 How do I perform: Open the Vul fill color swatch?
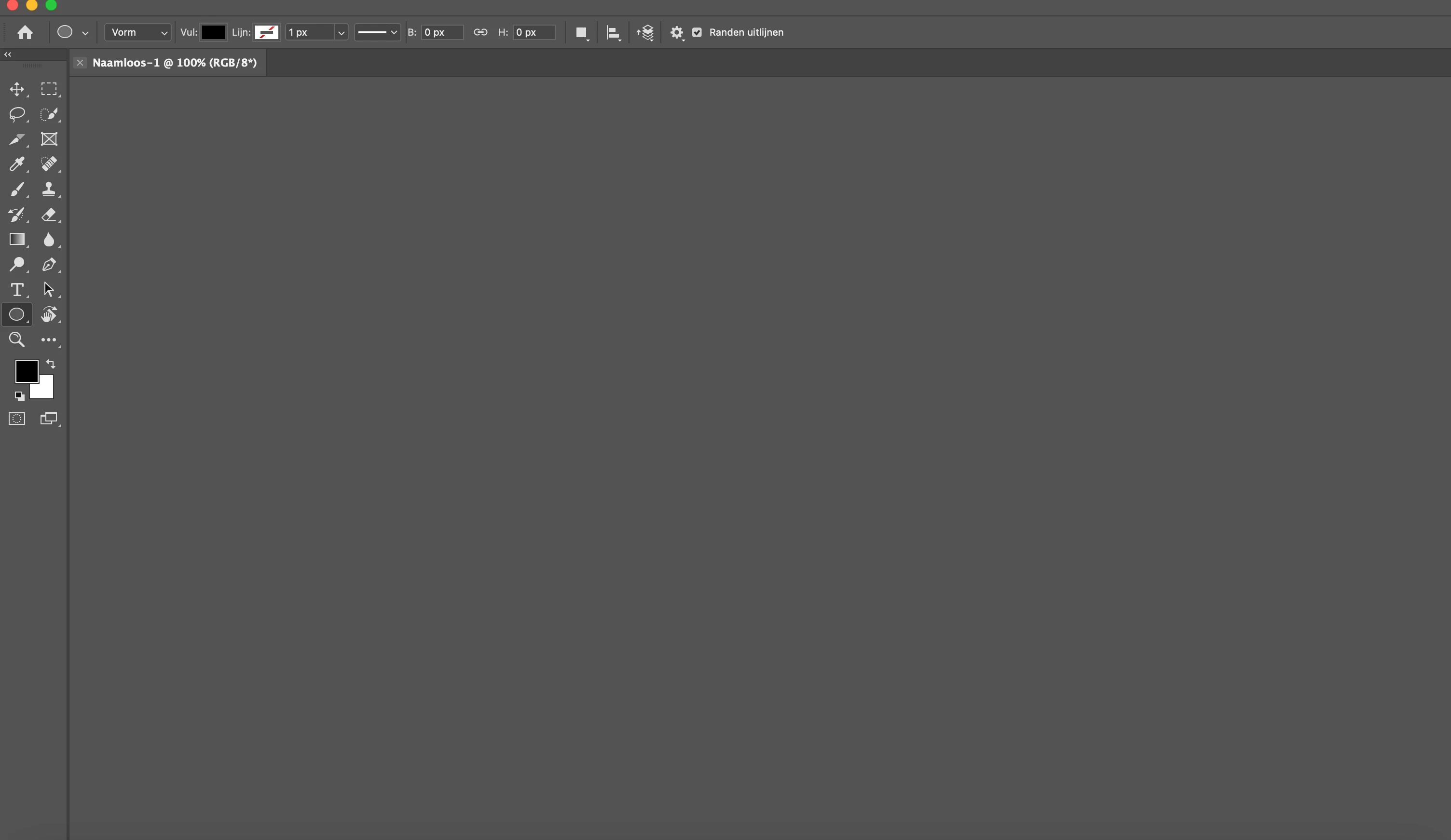tap(213, 32)
